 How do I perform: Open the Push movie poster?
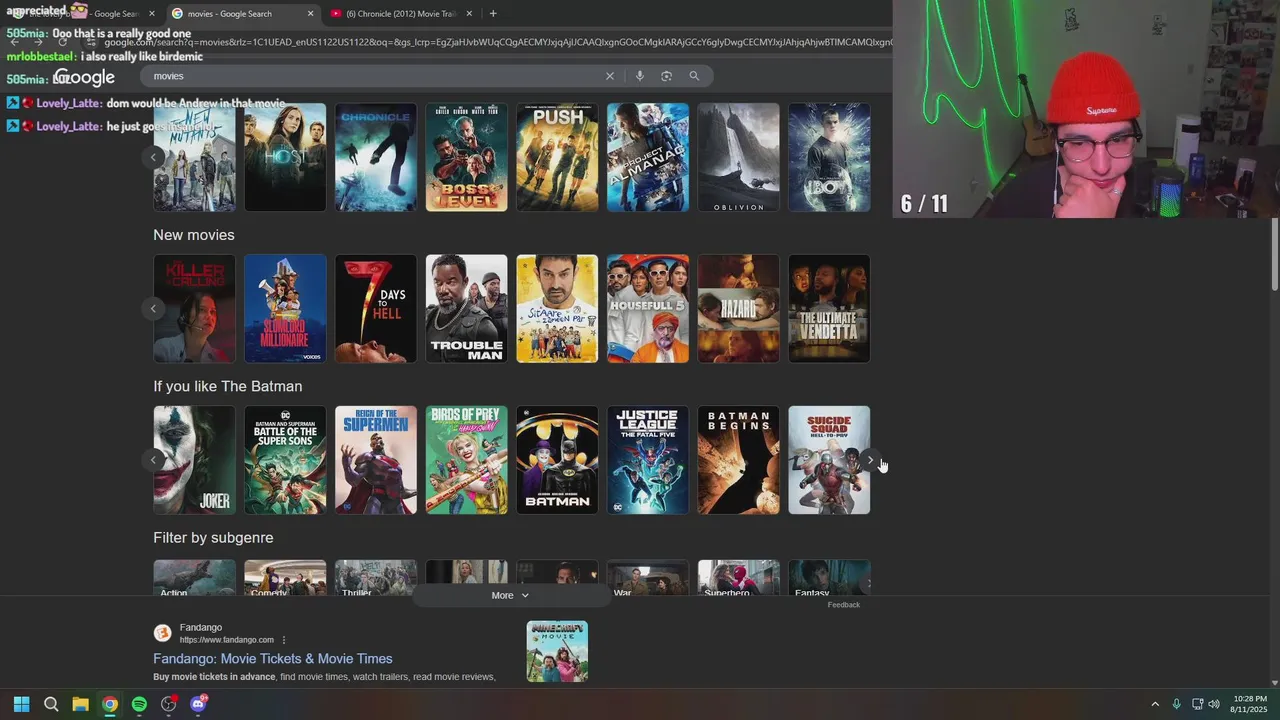tap(557, 157)
